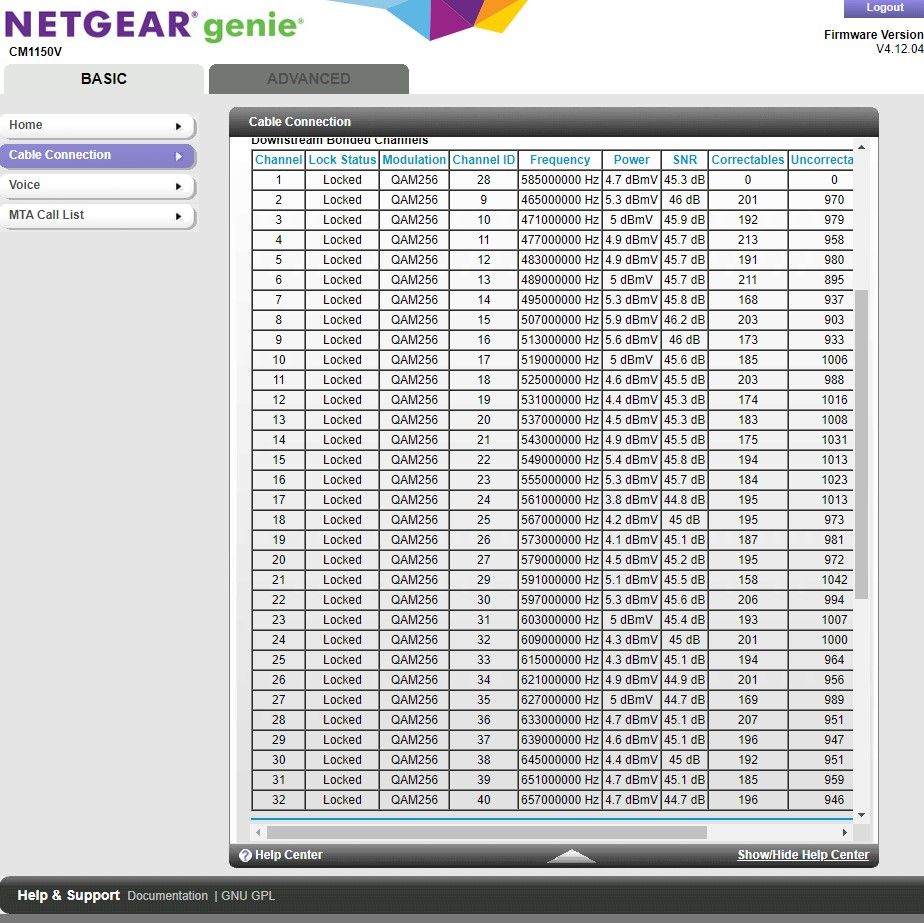Expand the Voice menu arrow
This screenshot has width=924, height=923.
[x=179, y=186]
